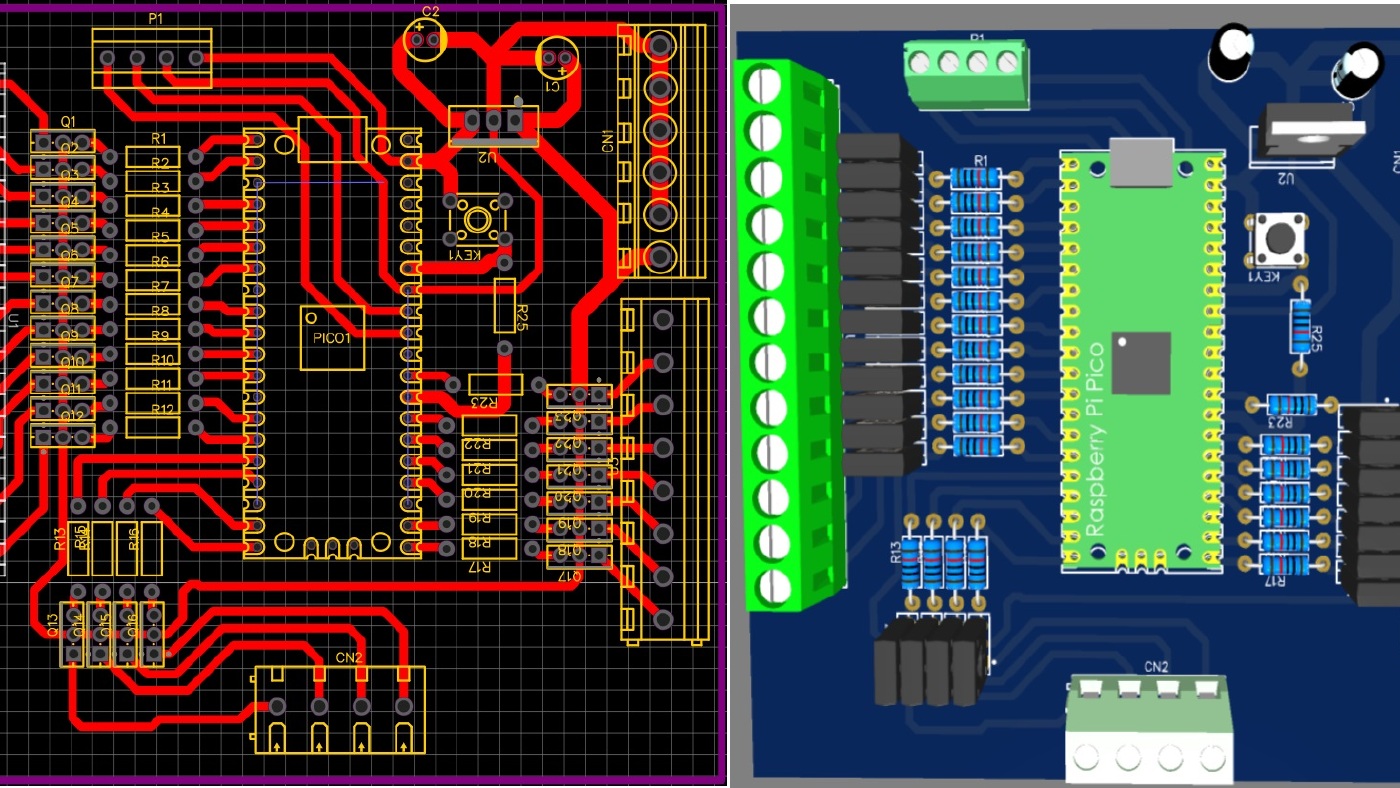
Task: Select the R23 resistor body in 3D view
Action: (1291, 404)
